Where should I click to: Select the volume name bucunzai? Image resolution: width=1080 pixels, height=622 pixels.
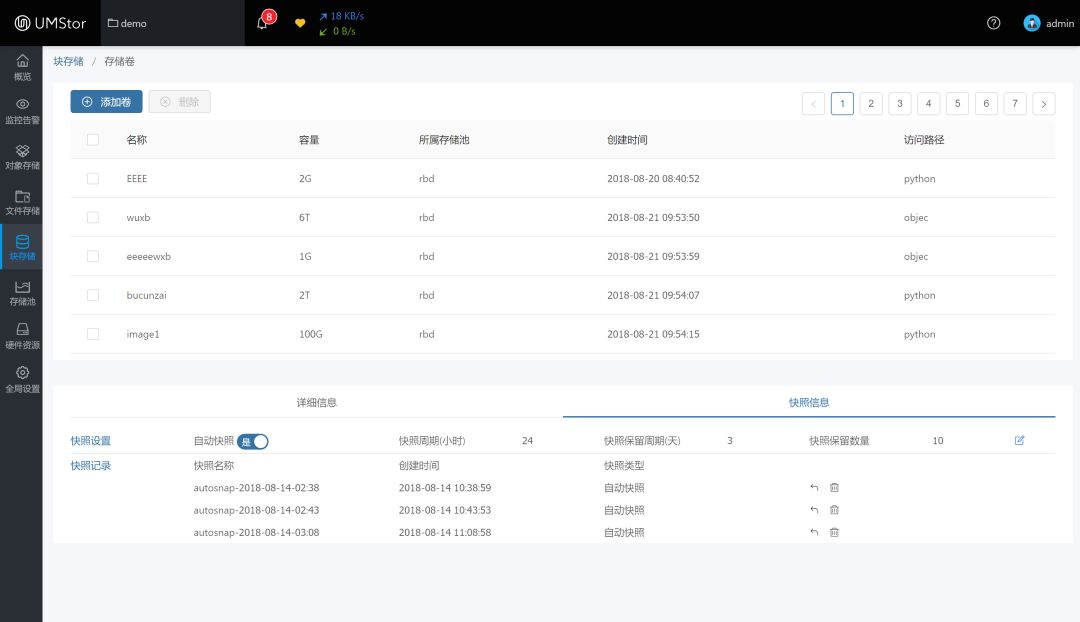coord(146,296)
